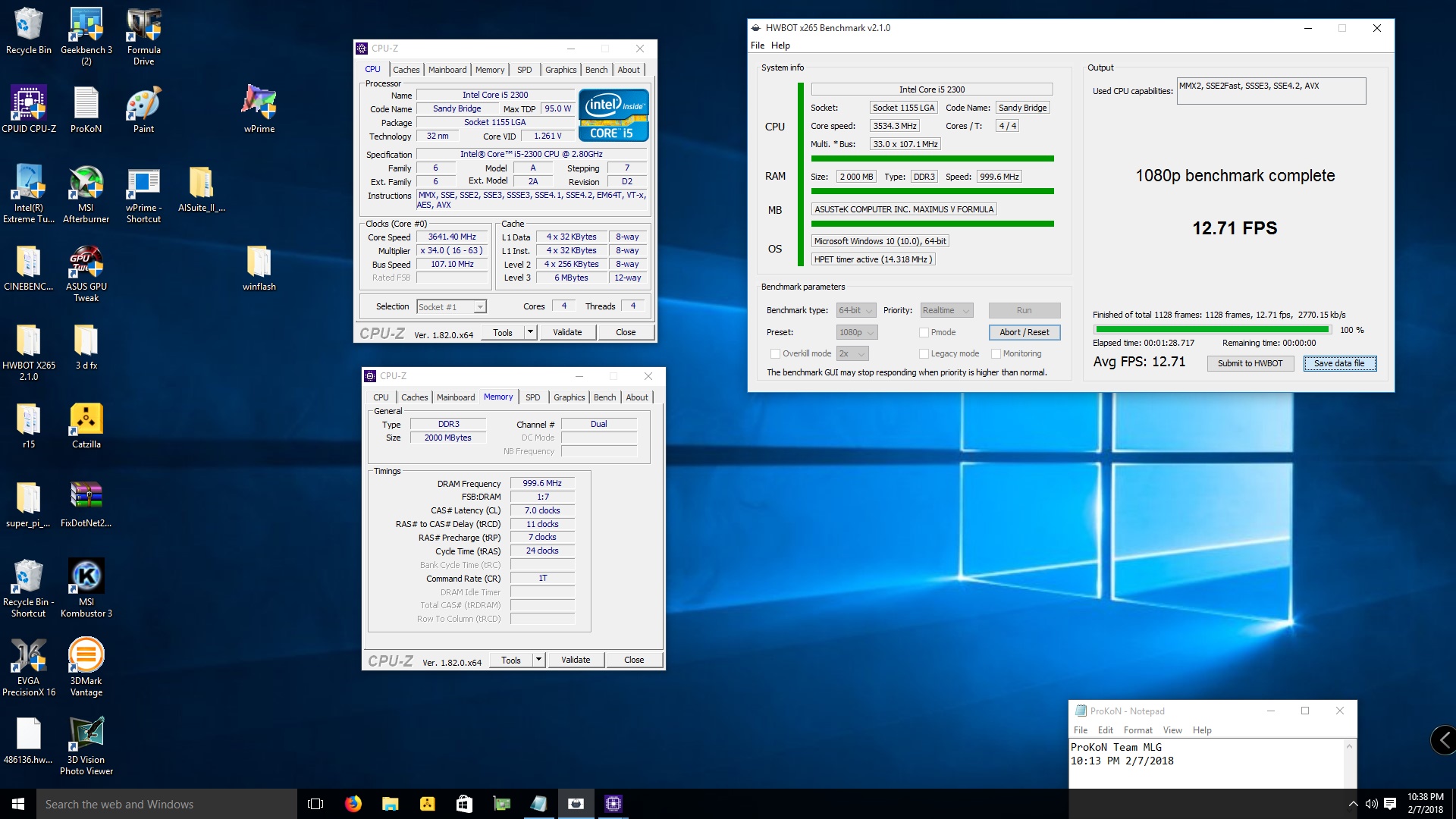Viewport: 1456px width, 819px height.
Task: Show hidden system tray icons
Action: point(1353,804)
